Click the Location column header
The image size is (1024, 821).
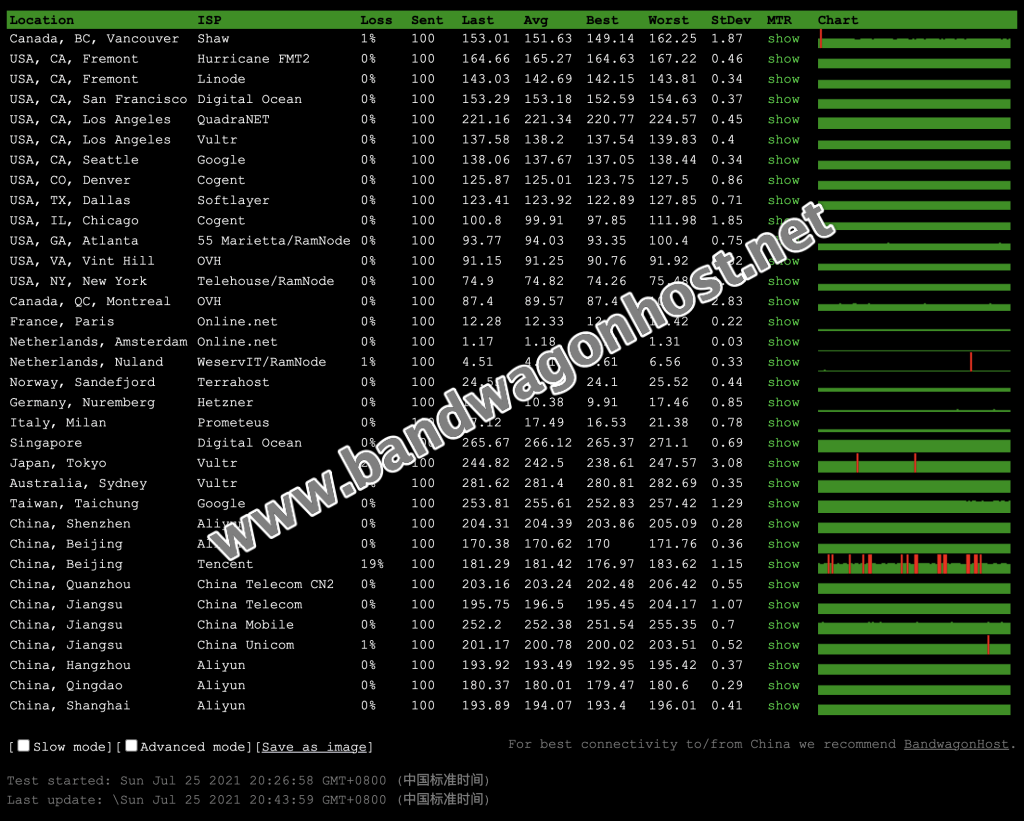[x=42, y=20]
